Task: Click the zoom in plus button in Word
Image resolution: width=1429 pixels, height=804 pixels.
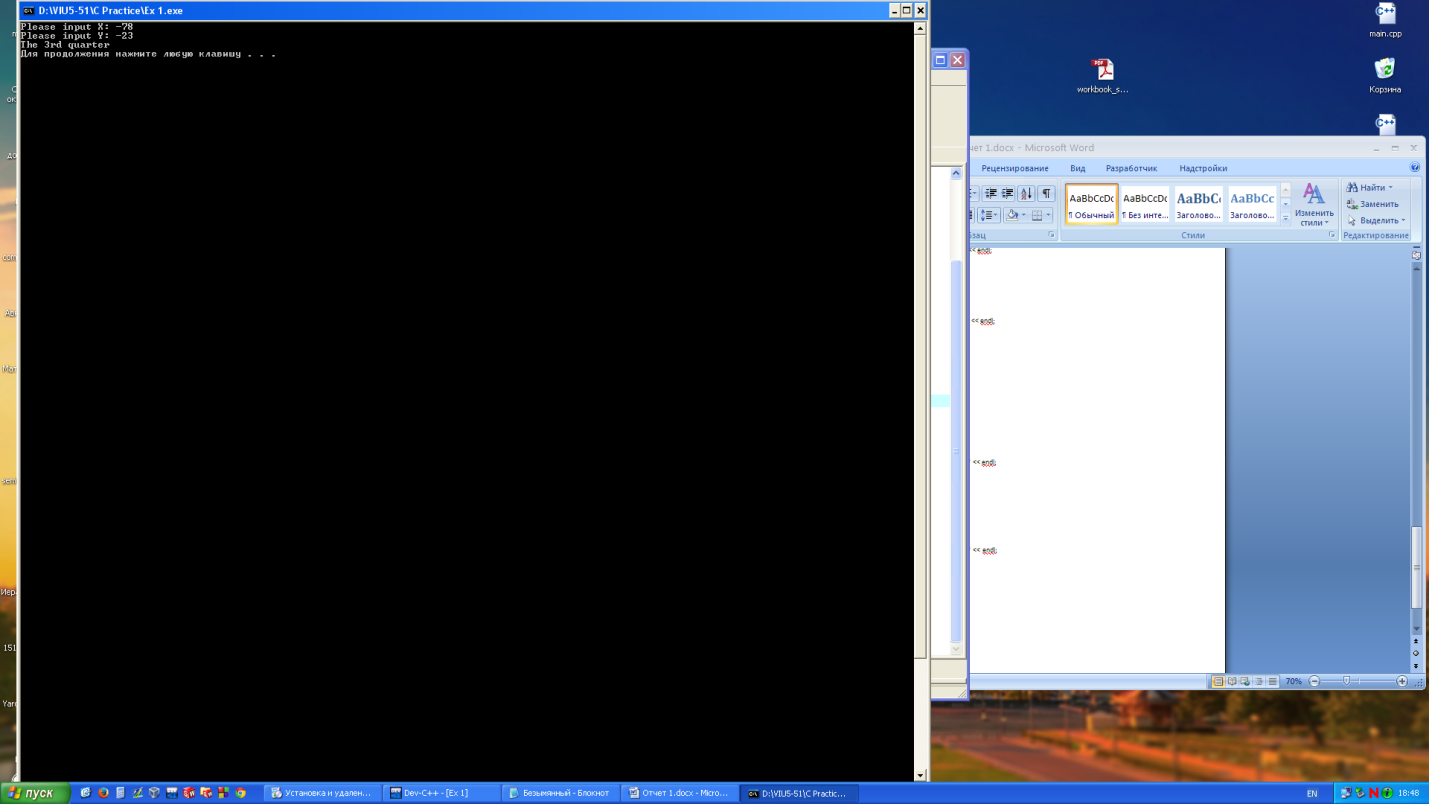Action: click(1402, 681)
